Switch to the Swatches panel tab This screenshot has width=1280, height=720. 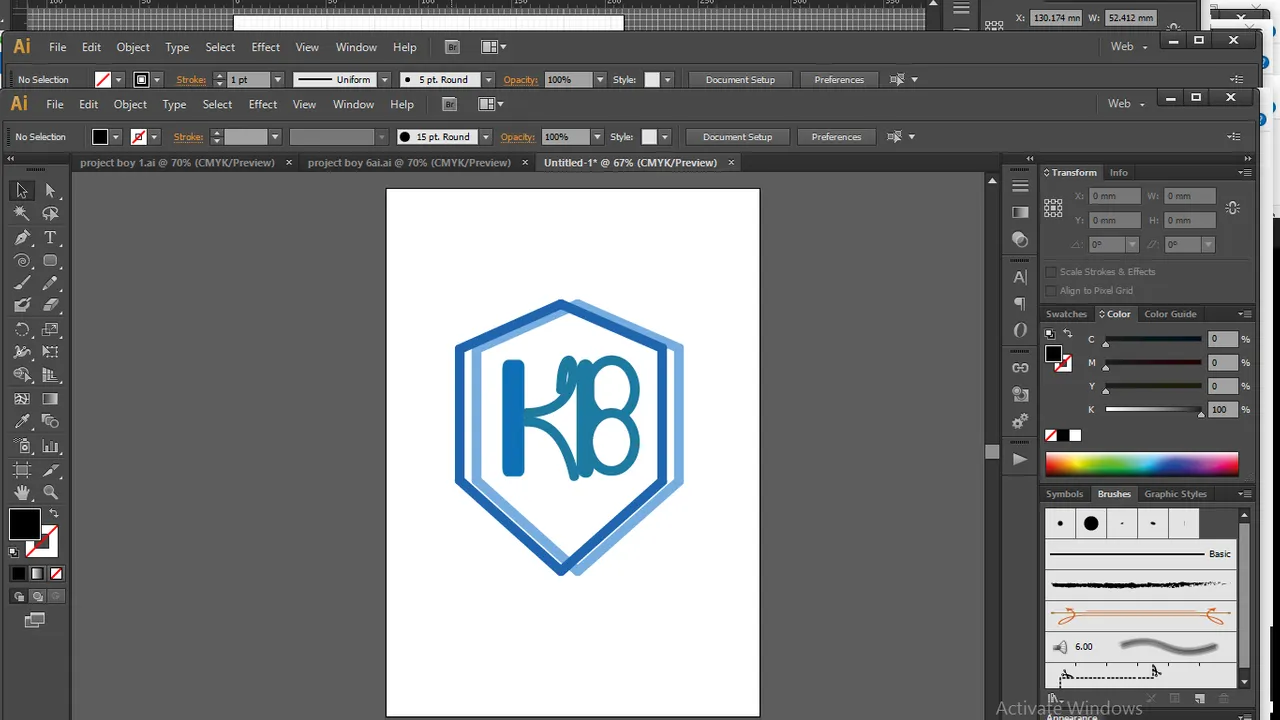pos(1066,314)
